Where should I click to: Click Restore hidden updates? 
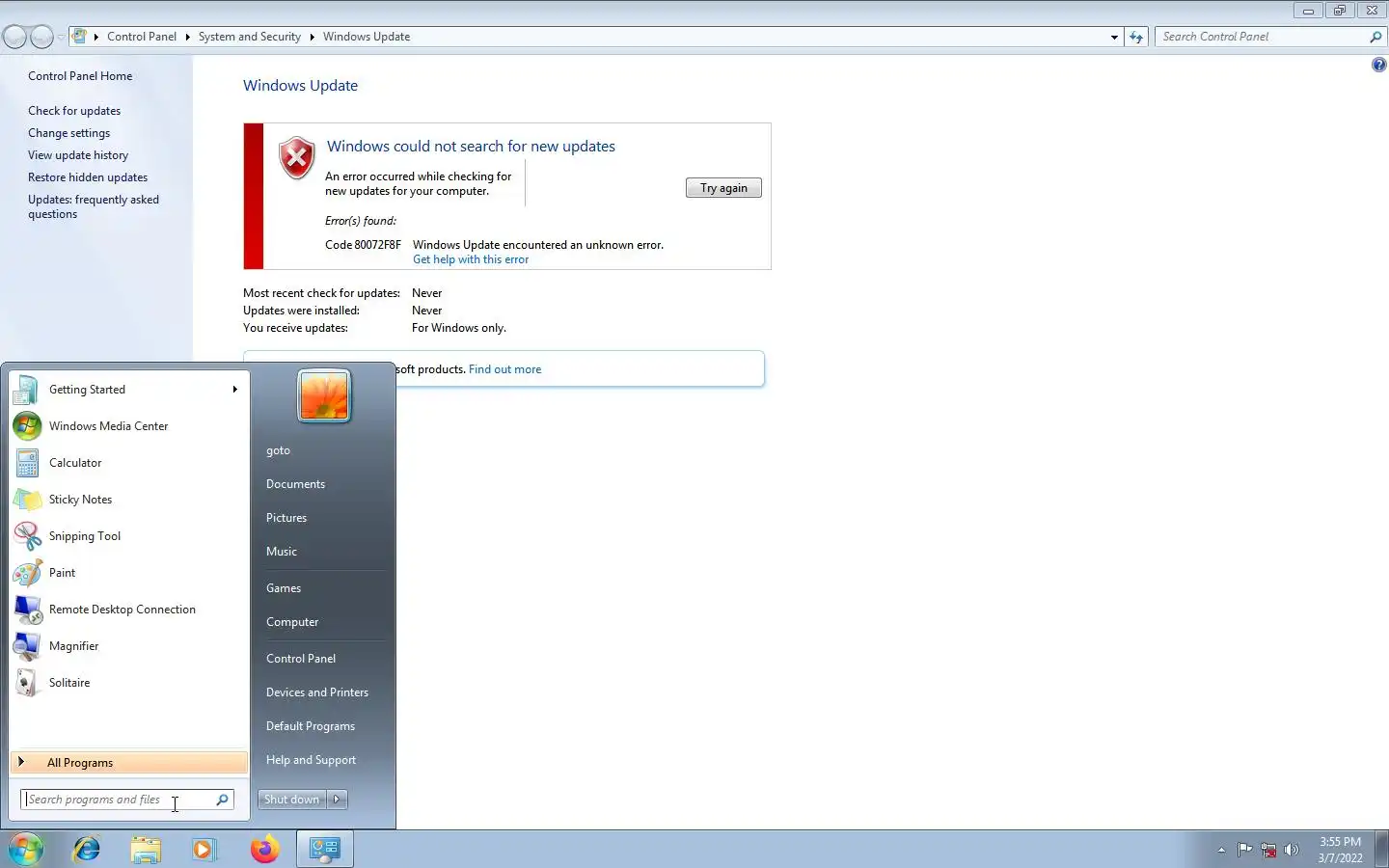tap(88, 177)
